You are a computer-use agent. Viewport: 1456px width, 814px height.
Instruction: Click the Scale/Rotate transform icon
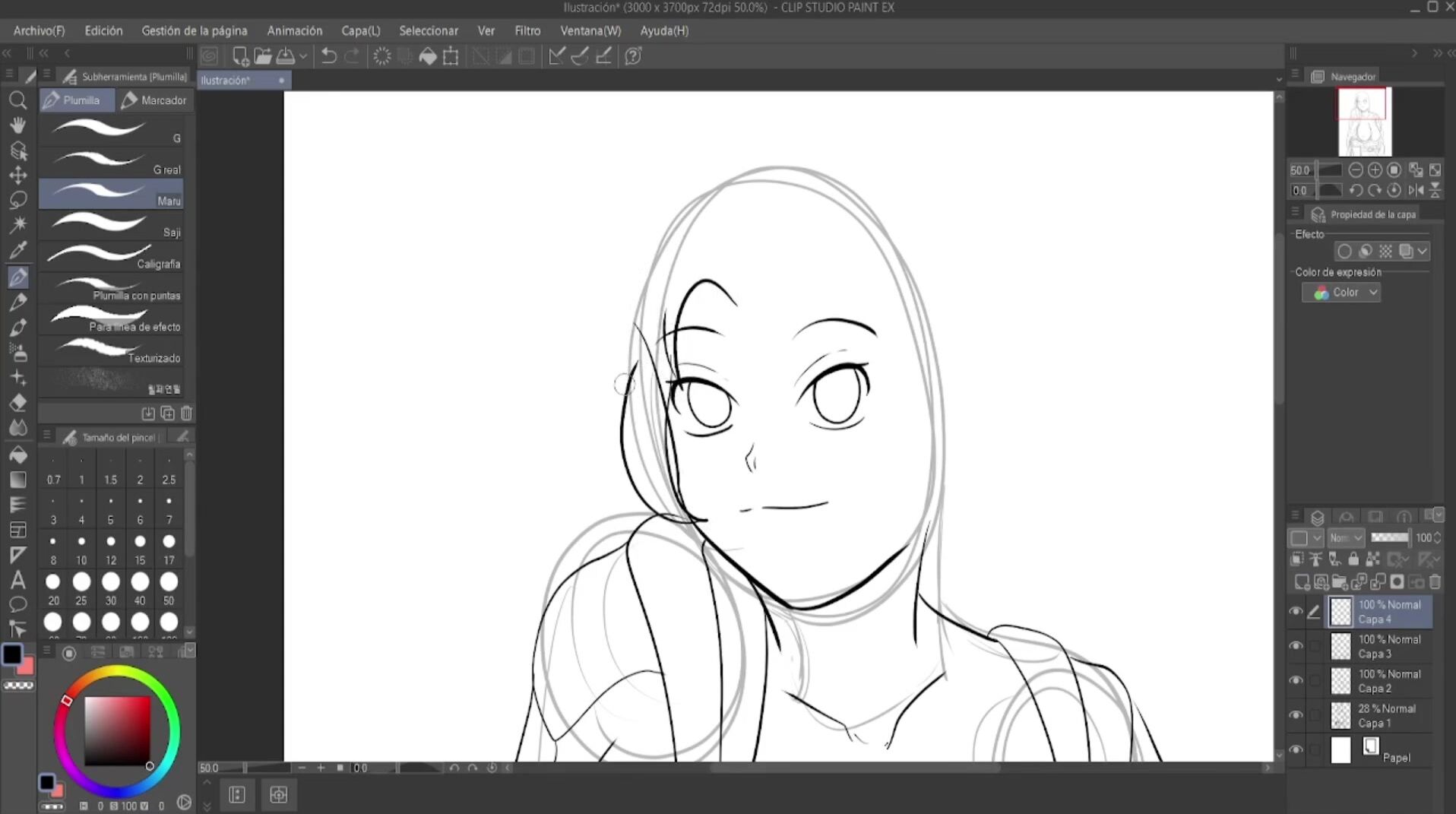point(451,56)
